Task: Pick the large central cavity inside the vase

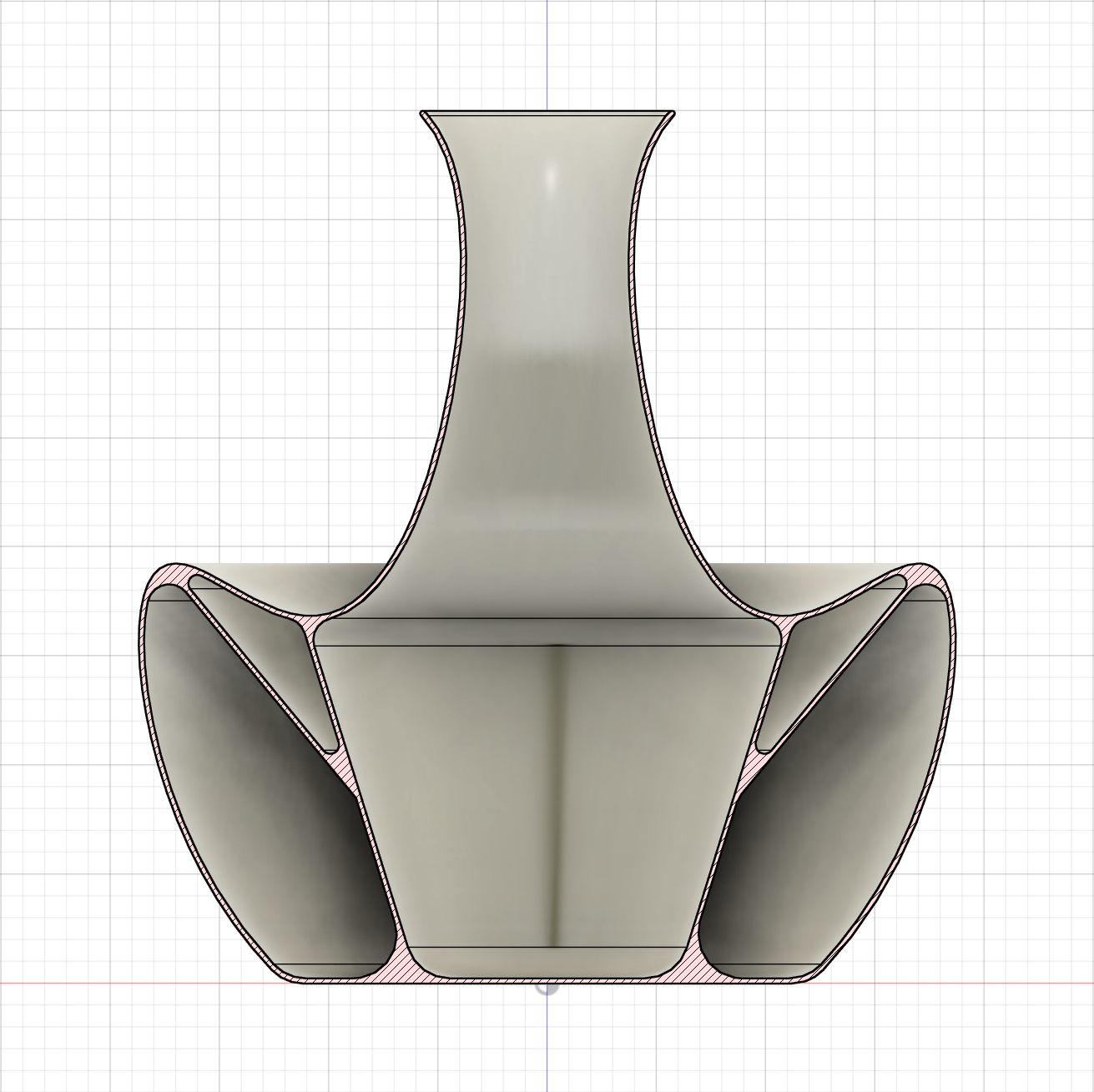Action: 547,797
